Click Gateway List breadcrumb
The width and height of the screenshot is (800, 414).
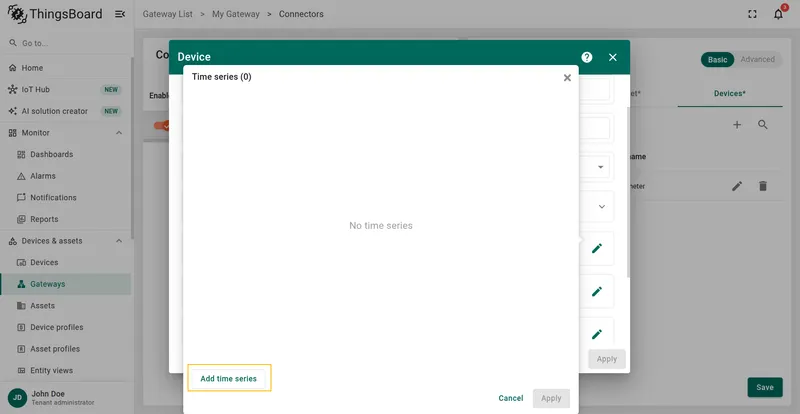tap(167, 14)
